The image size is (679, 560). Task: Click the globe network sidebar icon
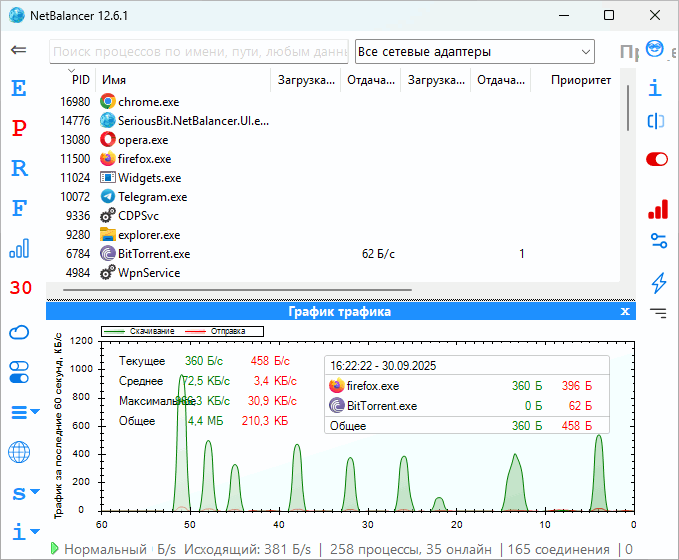click(x=19, y=452)
